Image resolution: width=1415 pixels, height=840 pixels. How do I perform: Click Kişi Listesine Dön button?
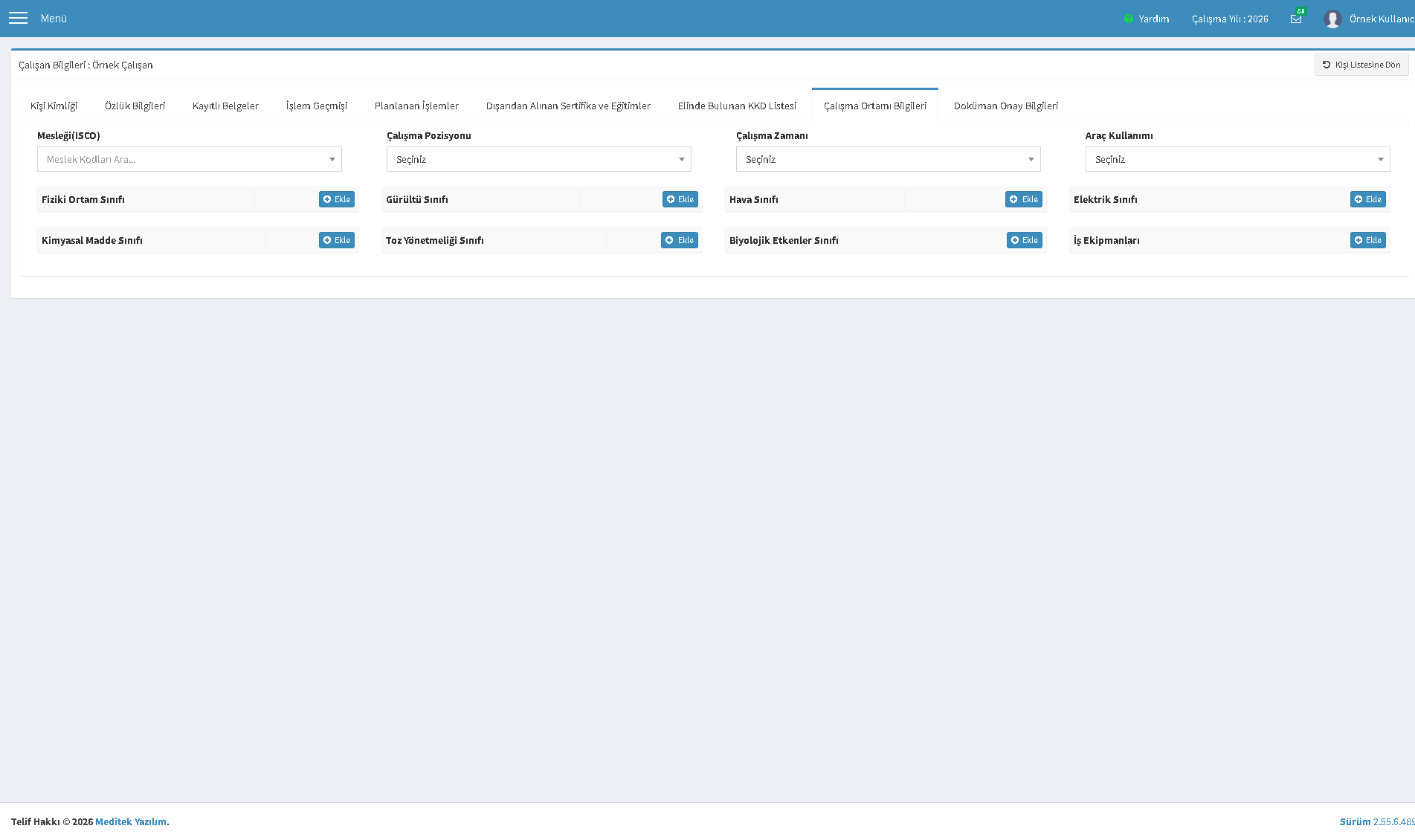[x=1361, y=65]
